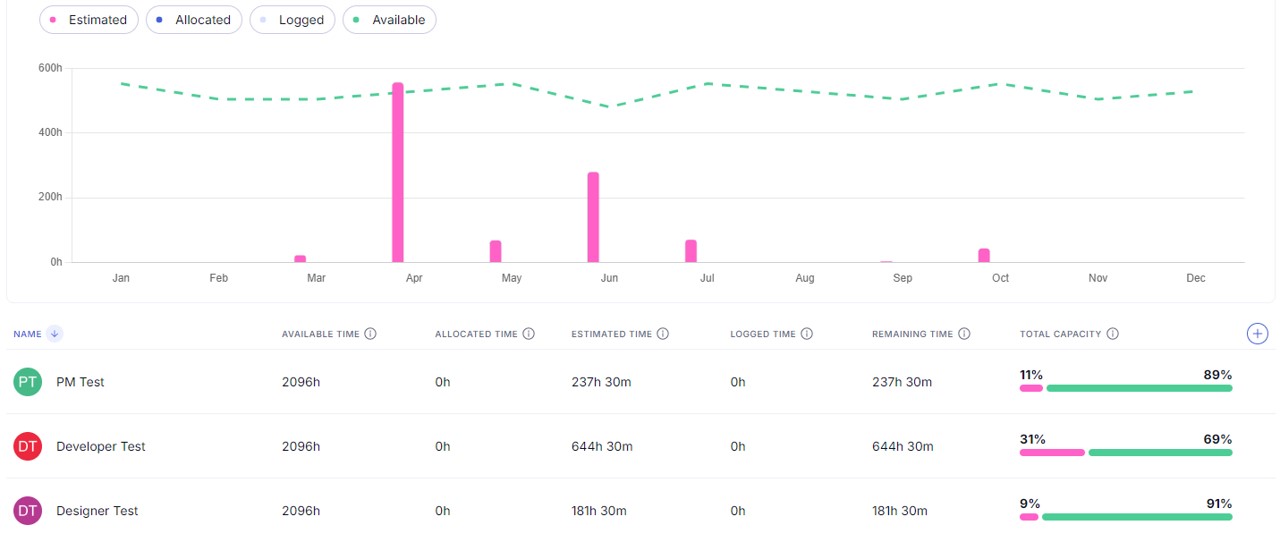The height and width of the screenshot is (542, 1280).
Task: Click the Estimated Time info icon
Action: click(x=663, y=334)
